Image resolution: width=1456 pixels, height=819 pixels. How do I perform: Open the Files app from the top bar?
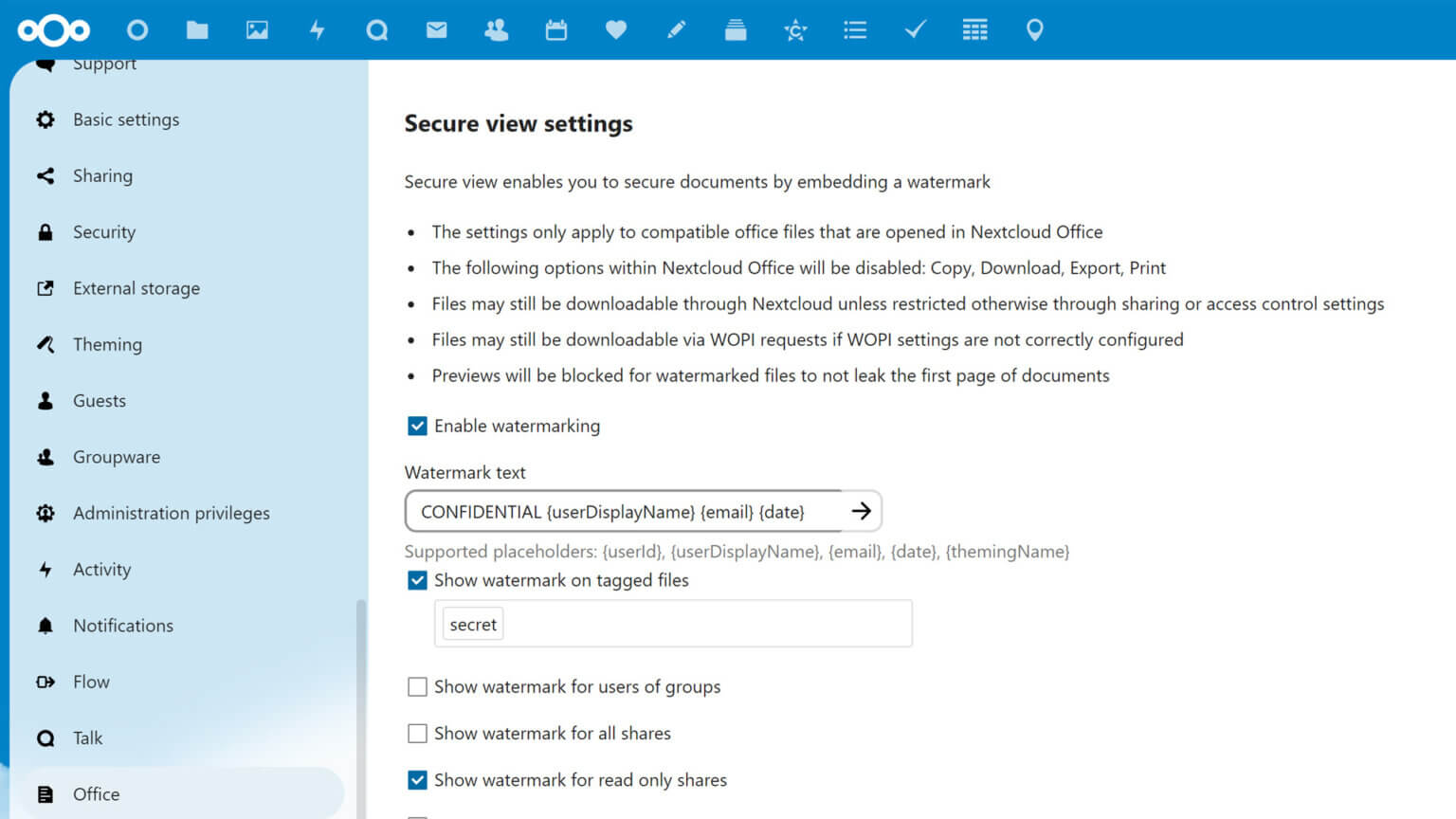(196, 29)
